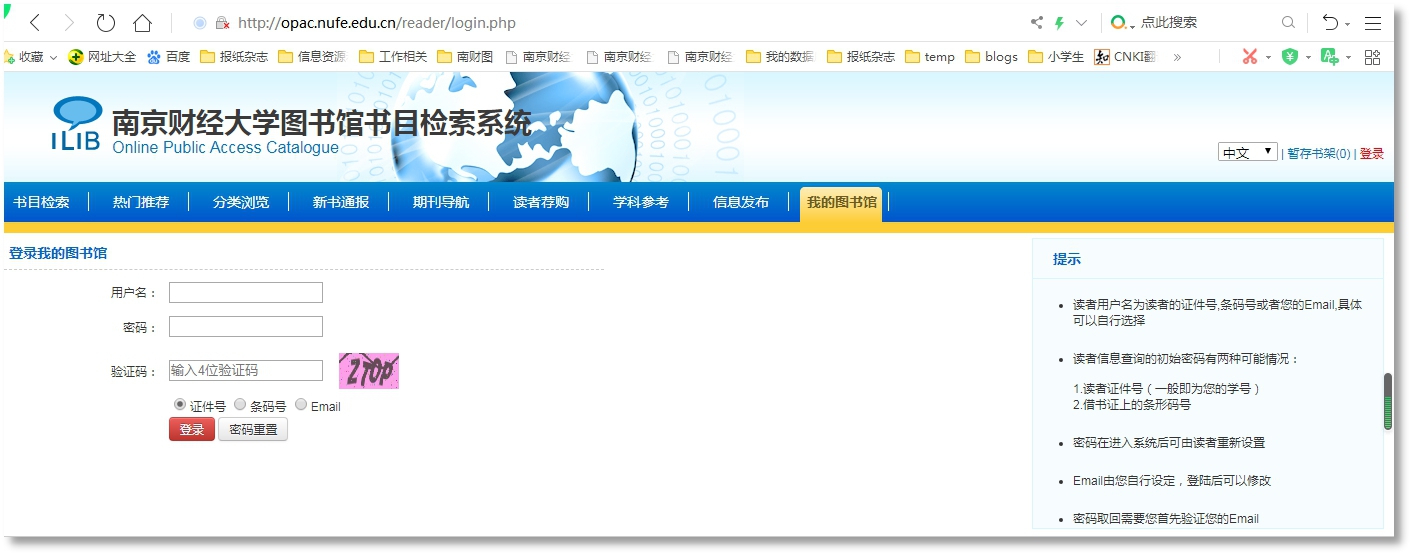The height and width of the screenshot is (557, 1413).
Task: Switch to the 期刊导航 tab
Action: click(x=440, y=202)
